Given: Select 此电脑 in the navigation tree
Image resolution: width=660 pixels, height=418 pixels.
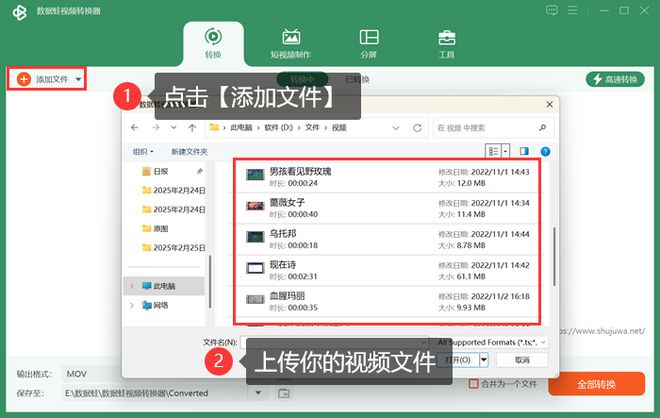Looking at the screenshot, I should [x=164, y=286].
